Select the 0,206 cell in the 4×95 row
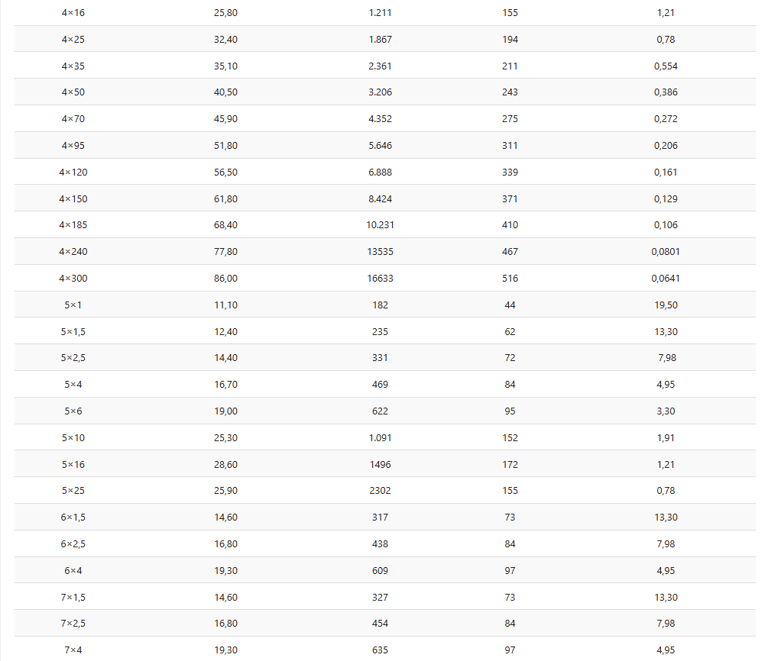Viewport: 768px width, 661px height. coord(666,145)
